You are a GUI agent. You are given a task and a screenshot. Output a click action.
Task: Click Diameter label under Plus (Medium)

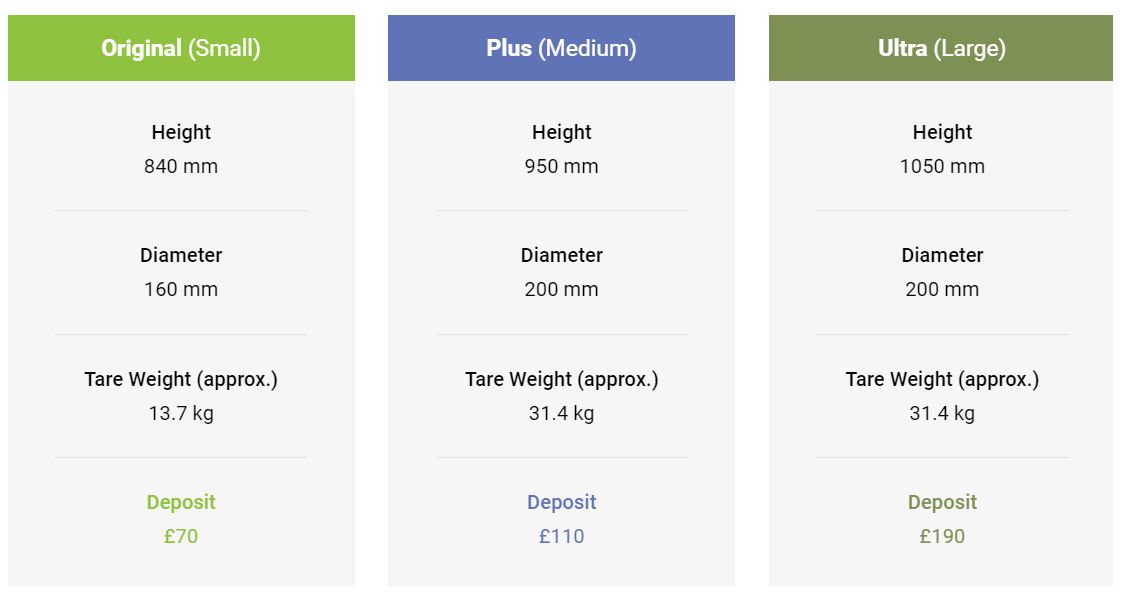(x=561, y=255)
